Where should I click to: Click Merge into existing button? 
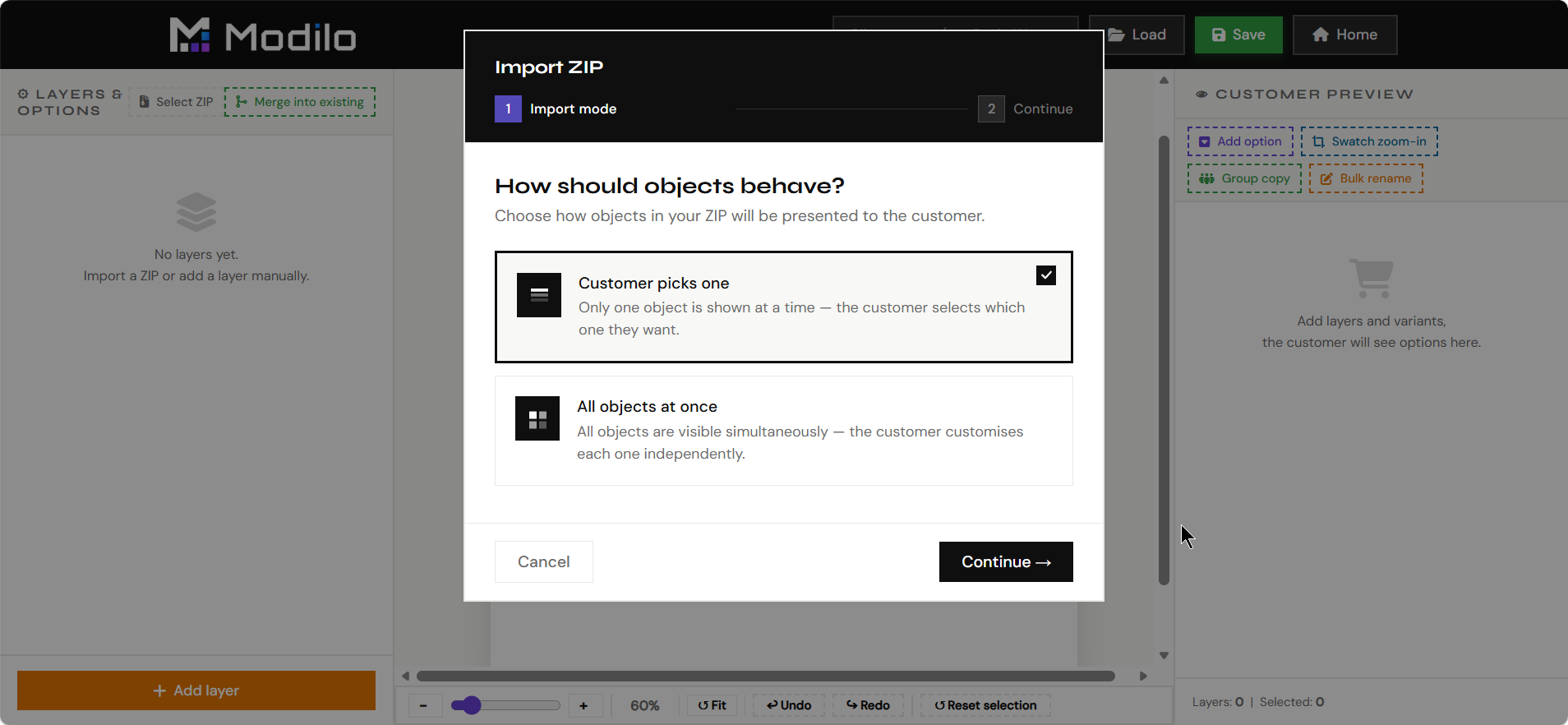(300, 102)
